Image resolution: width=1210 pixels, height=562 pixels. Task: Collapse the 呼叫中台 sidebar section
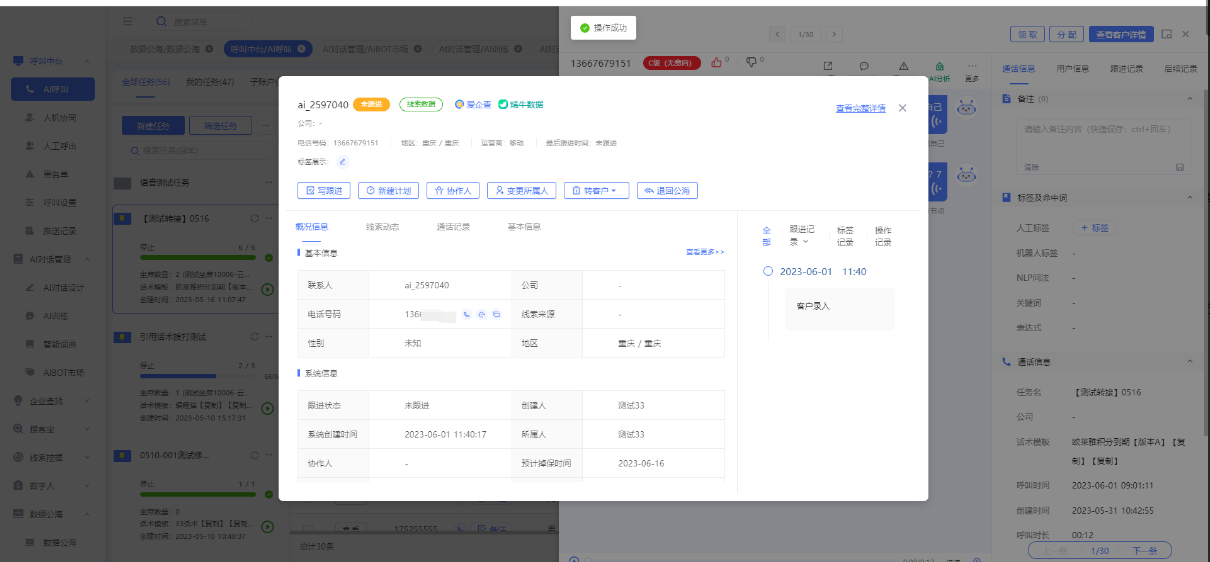[x=89, y=62]
